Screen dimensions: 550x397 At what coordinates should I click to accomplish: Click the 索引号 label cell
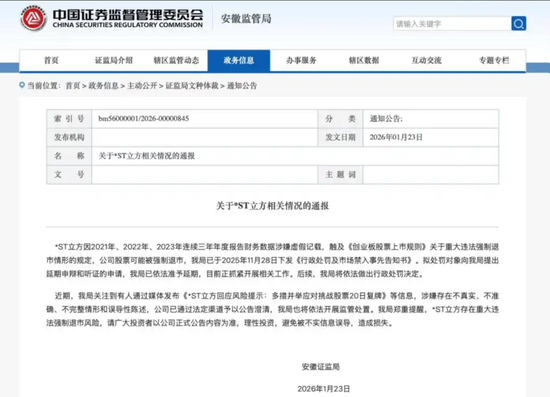[x=69, y=119]
